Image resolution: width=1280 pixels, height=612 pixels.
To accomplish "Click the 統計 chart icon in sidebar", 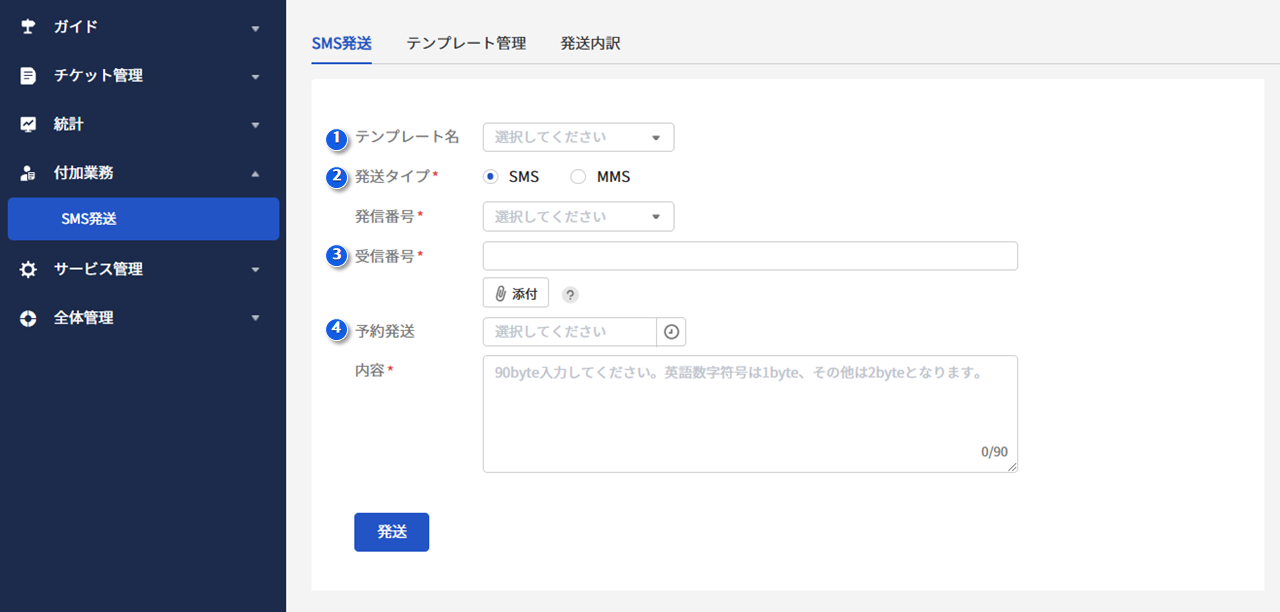I will pos(28,125).
